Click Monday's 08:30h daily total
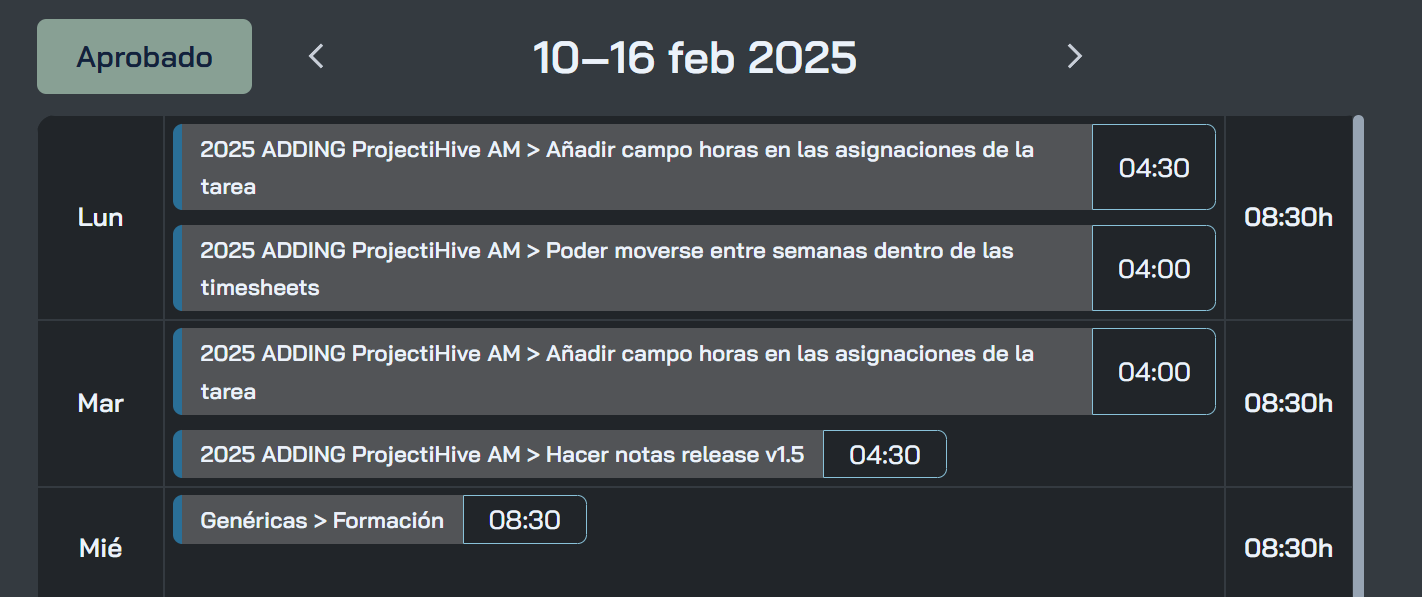 click(x=1288, y=218)
